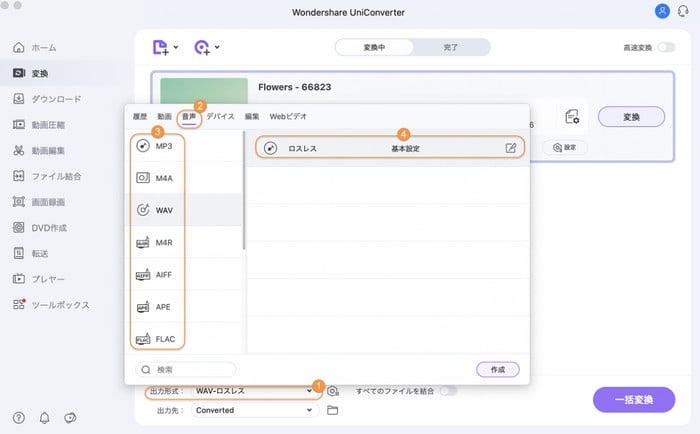Open the video edit (動画編集) scissors item
The image size is (700, 434).
coord(39,150)
